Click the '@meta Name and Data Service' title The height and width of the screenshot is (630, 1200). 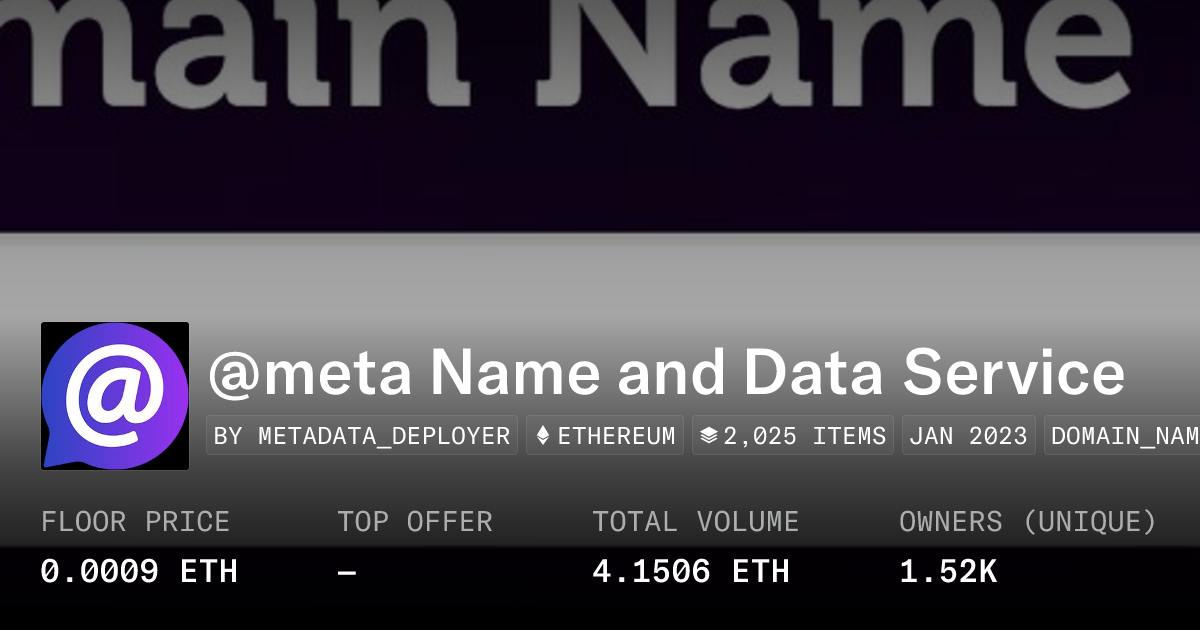666,373
